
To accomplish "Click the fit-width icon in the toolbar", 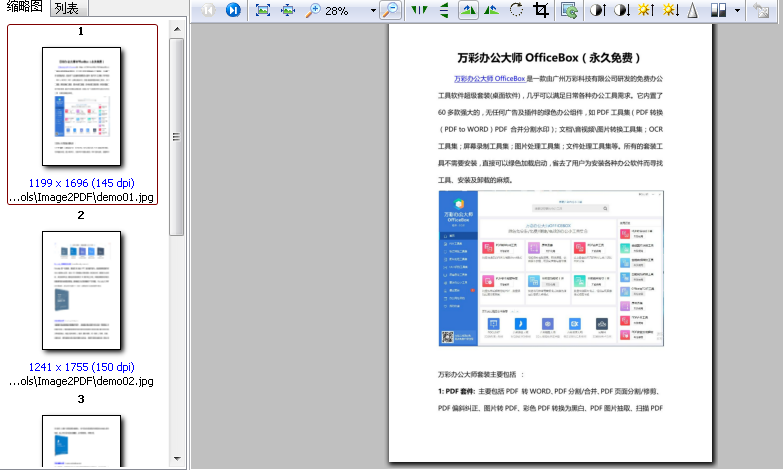I will click(x=288, y=10).
